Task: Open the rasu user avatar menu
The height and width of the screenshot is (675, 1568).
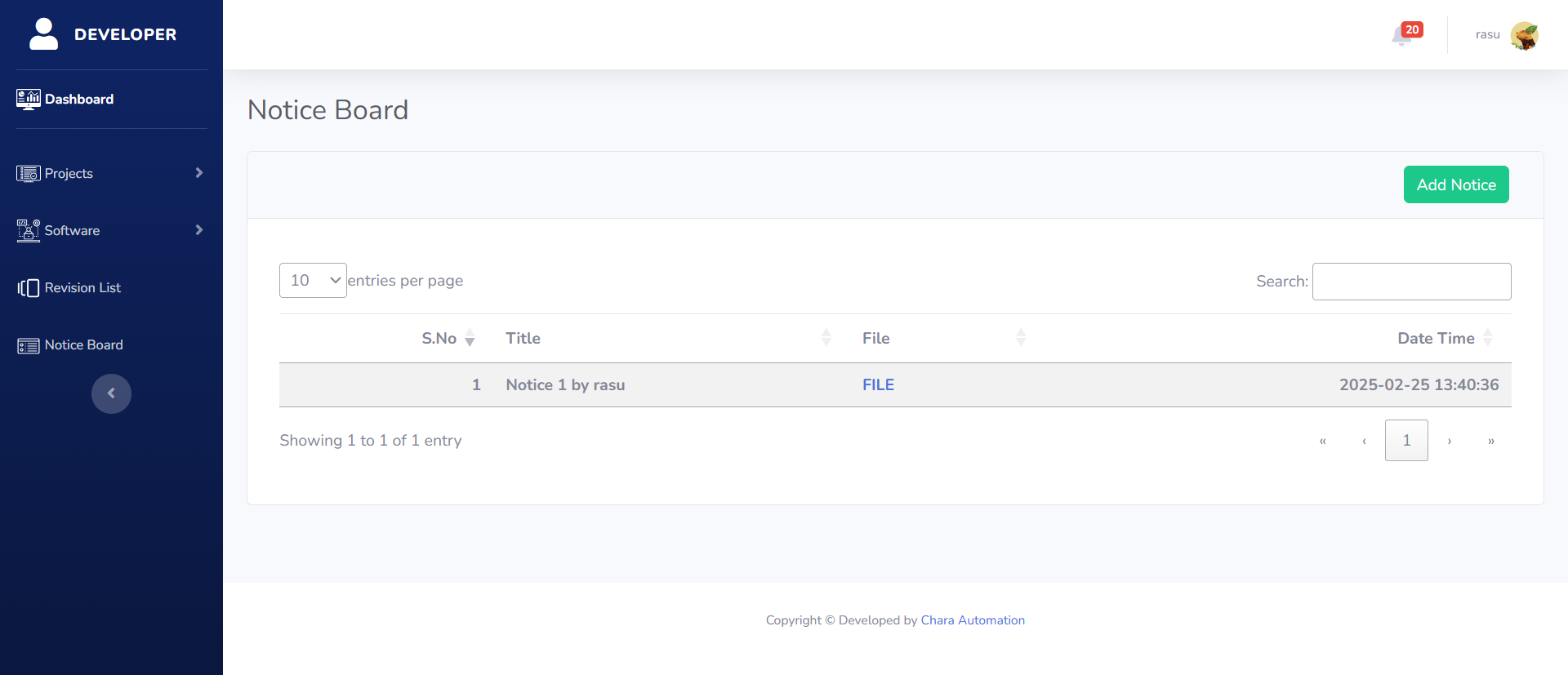Action: pos(1524,35)
